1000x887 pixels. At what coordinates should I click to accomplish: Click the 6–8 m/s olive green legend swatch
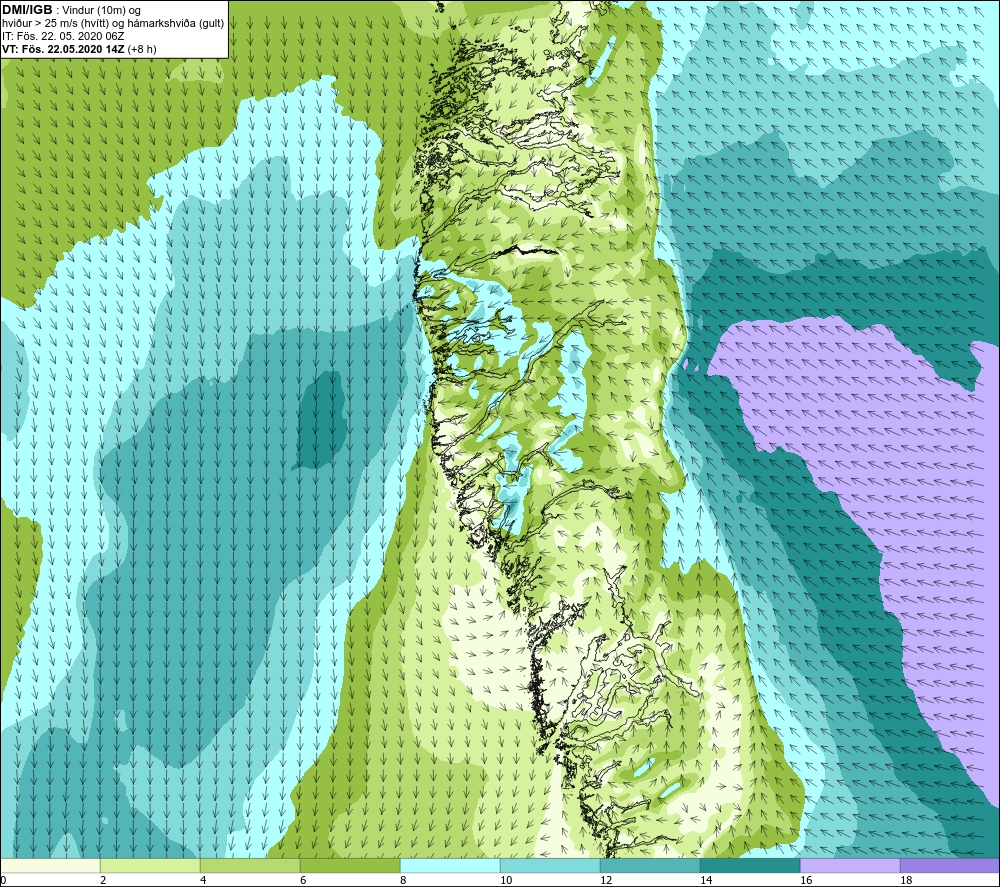pyautogui.click(x=350, y=866)
